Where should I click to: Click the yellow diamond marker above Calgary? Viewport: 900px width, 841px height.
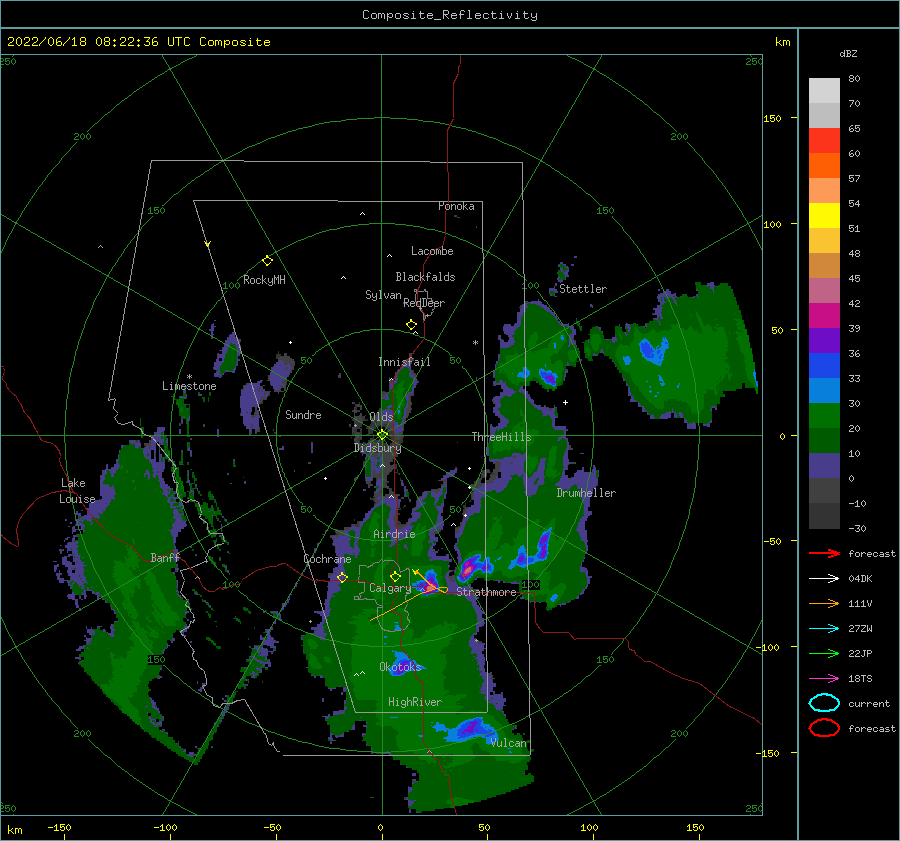pyautogui.click(x=395, y=576)
